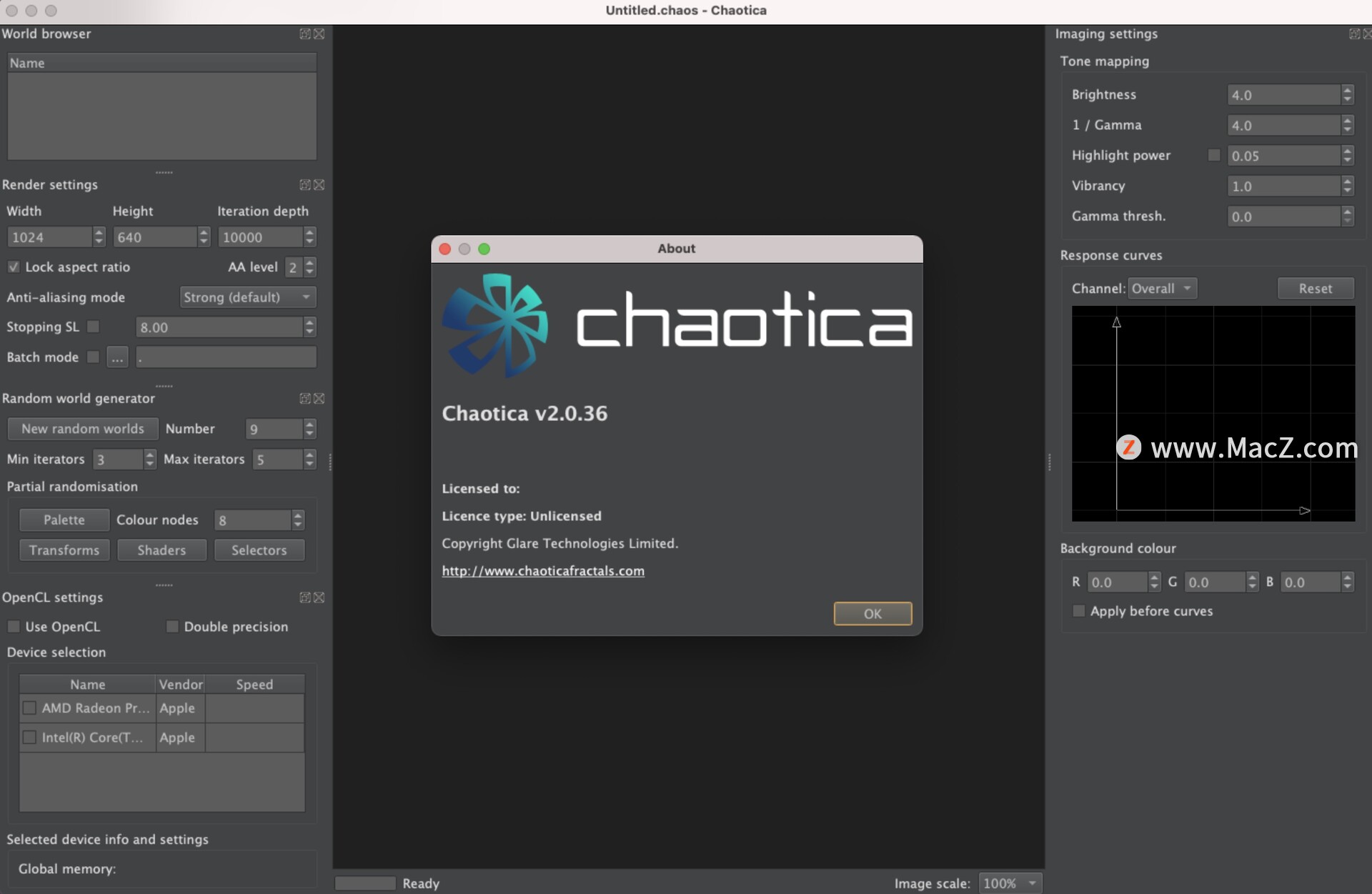This screenshot has width=1372, height=894.
Task: Click New random worlds button
Action: click(83, 427)
